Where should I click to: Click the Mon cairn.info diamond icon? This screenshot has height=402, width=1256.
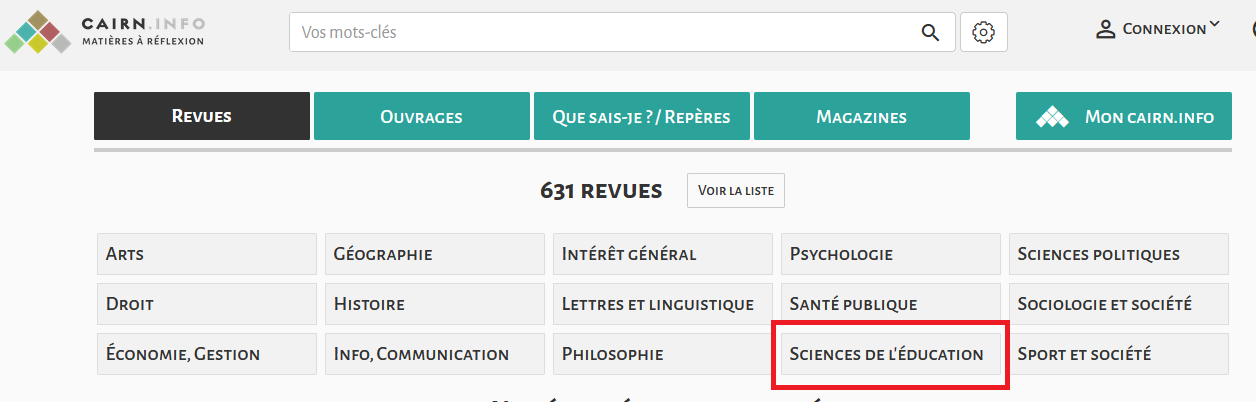(1052, 117)
